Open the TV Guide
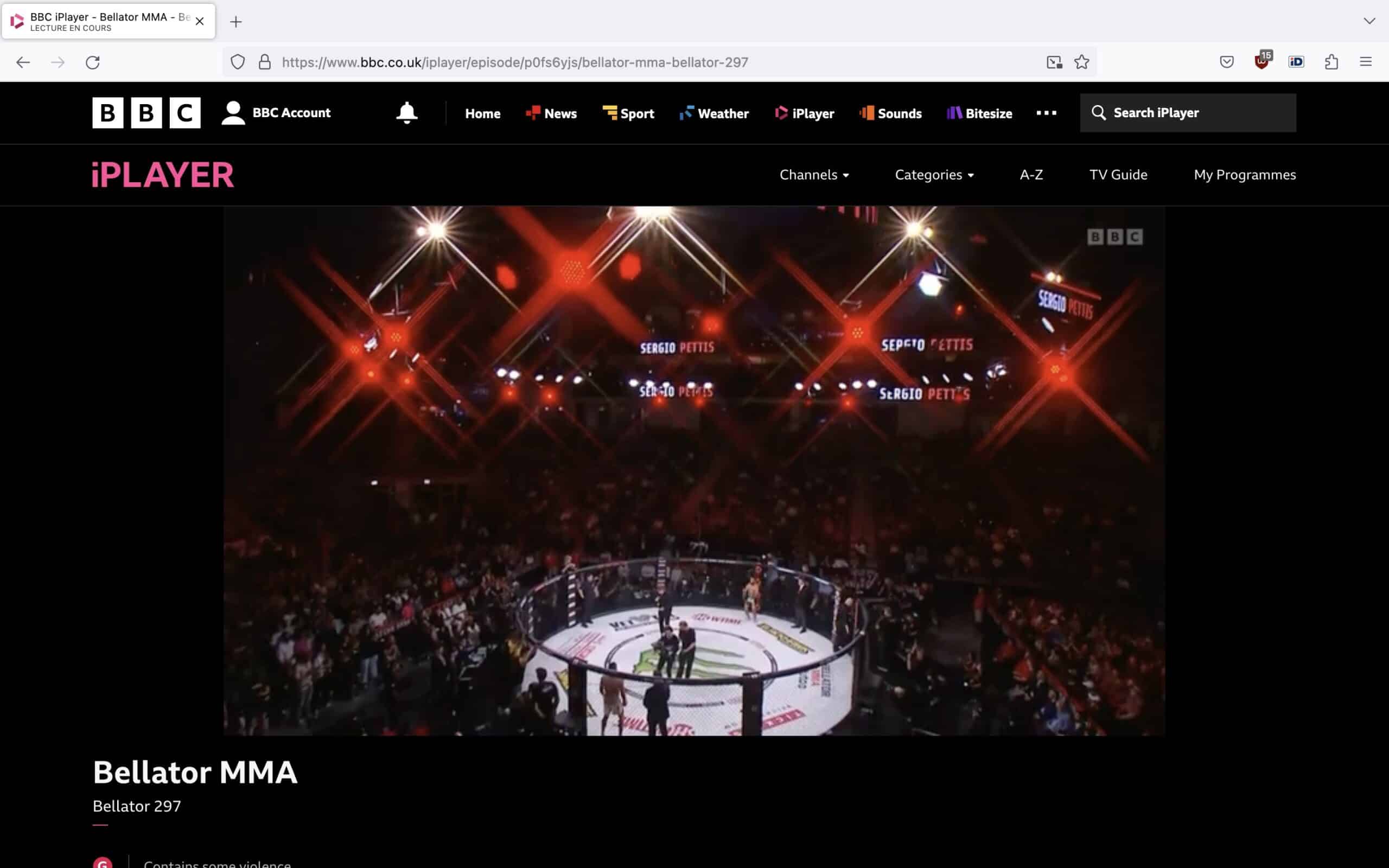 (x=1118, y=175)
